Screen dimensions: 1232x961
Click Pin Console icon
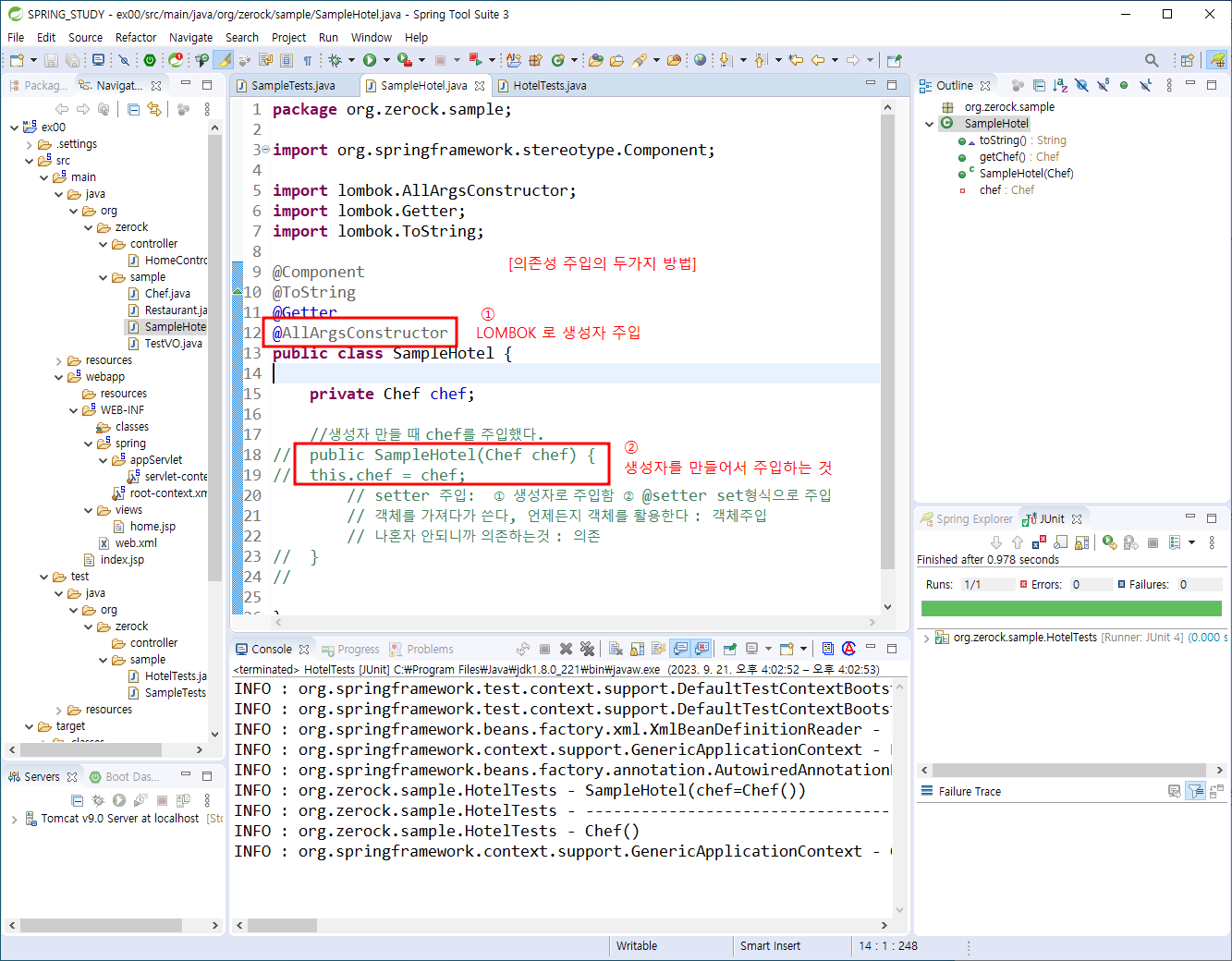(729, 649)
